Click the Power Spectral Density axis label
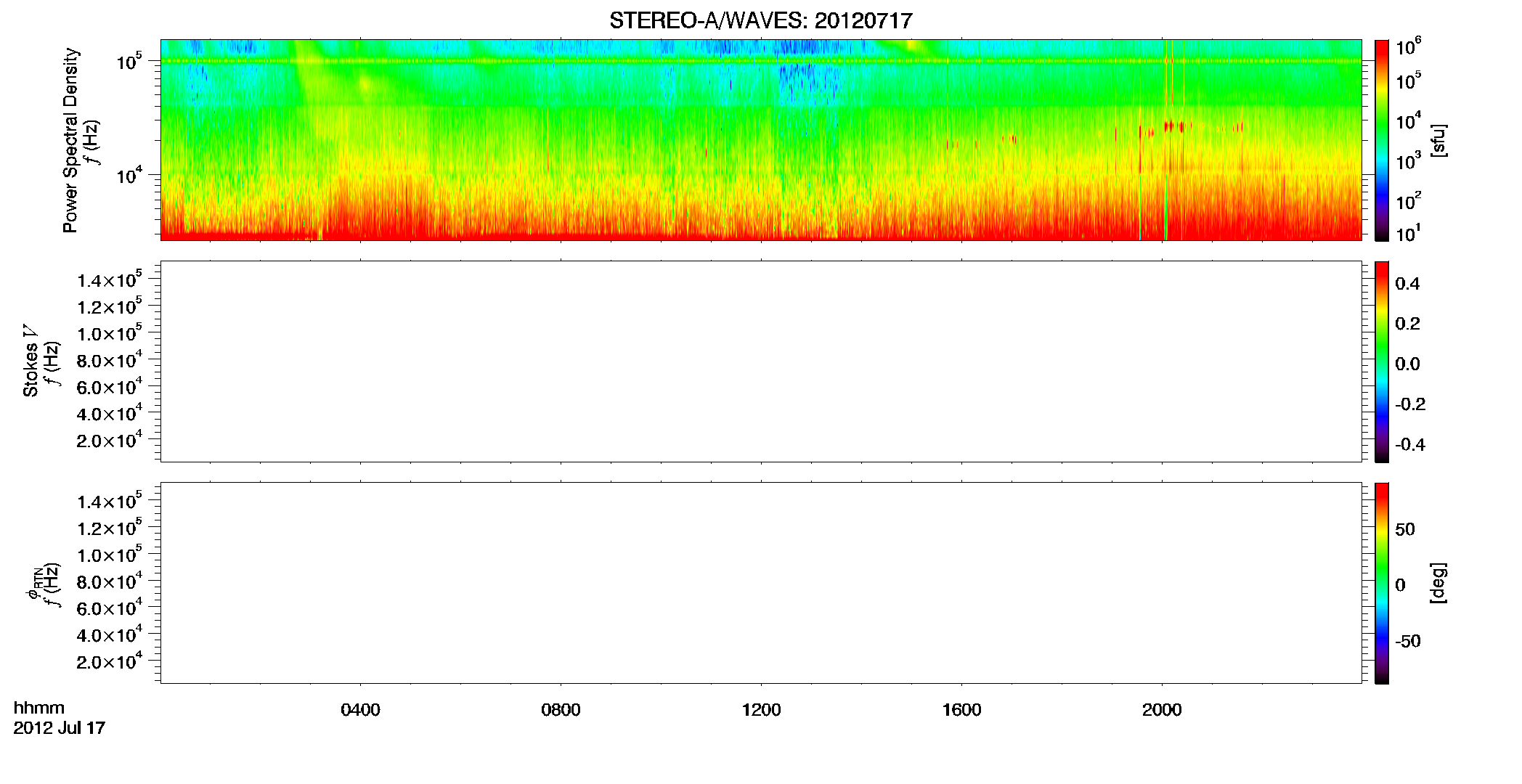The width and height of the screenshot is (1522, 784). (x=70, y=140)
